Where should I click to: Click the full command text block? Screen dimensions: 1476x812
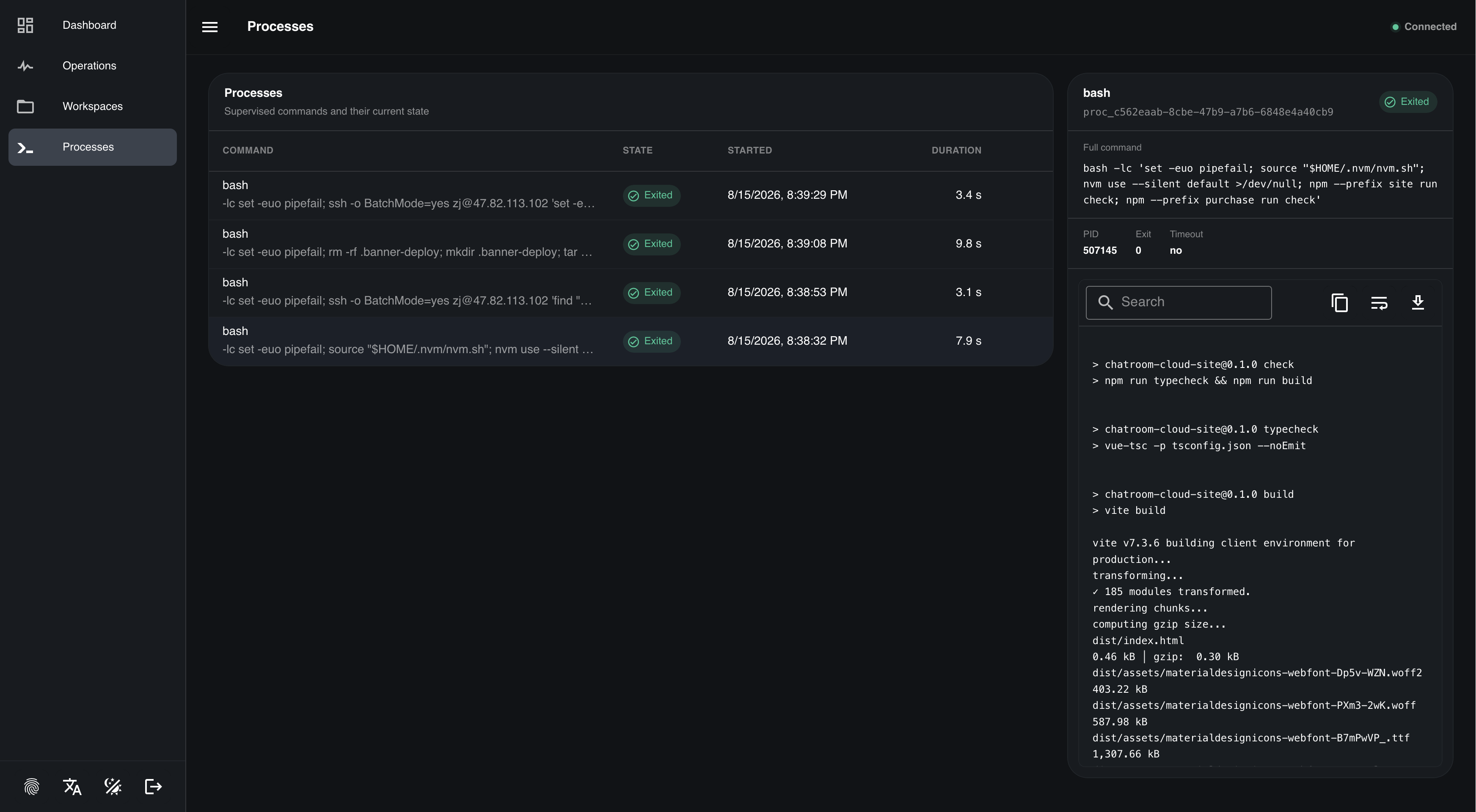[x=1259, y=184]
